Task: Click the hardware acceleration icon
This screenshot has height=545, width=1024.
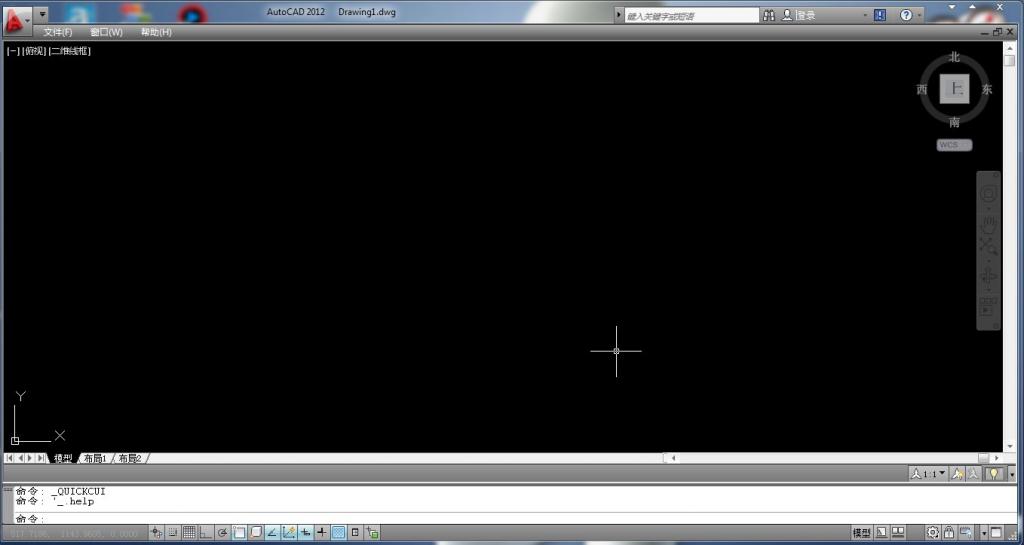Action: point(965,533)
